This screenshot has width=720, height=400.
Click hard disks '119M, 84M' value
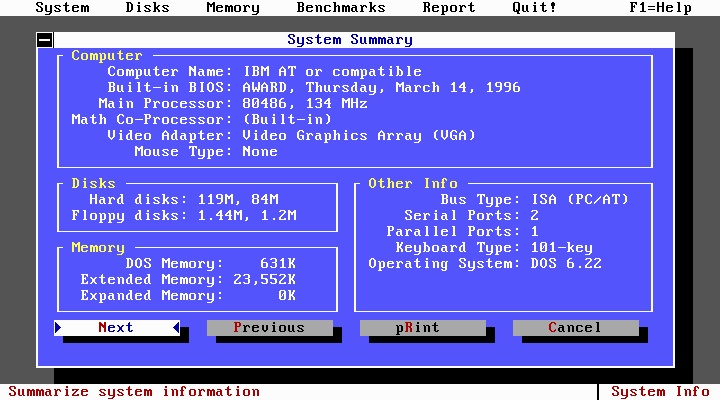tap(238, 200)
